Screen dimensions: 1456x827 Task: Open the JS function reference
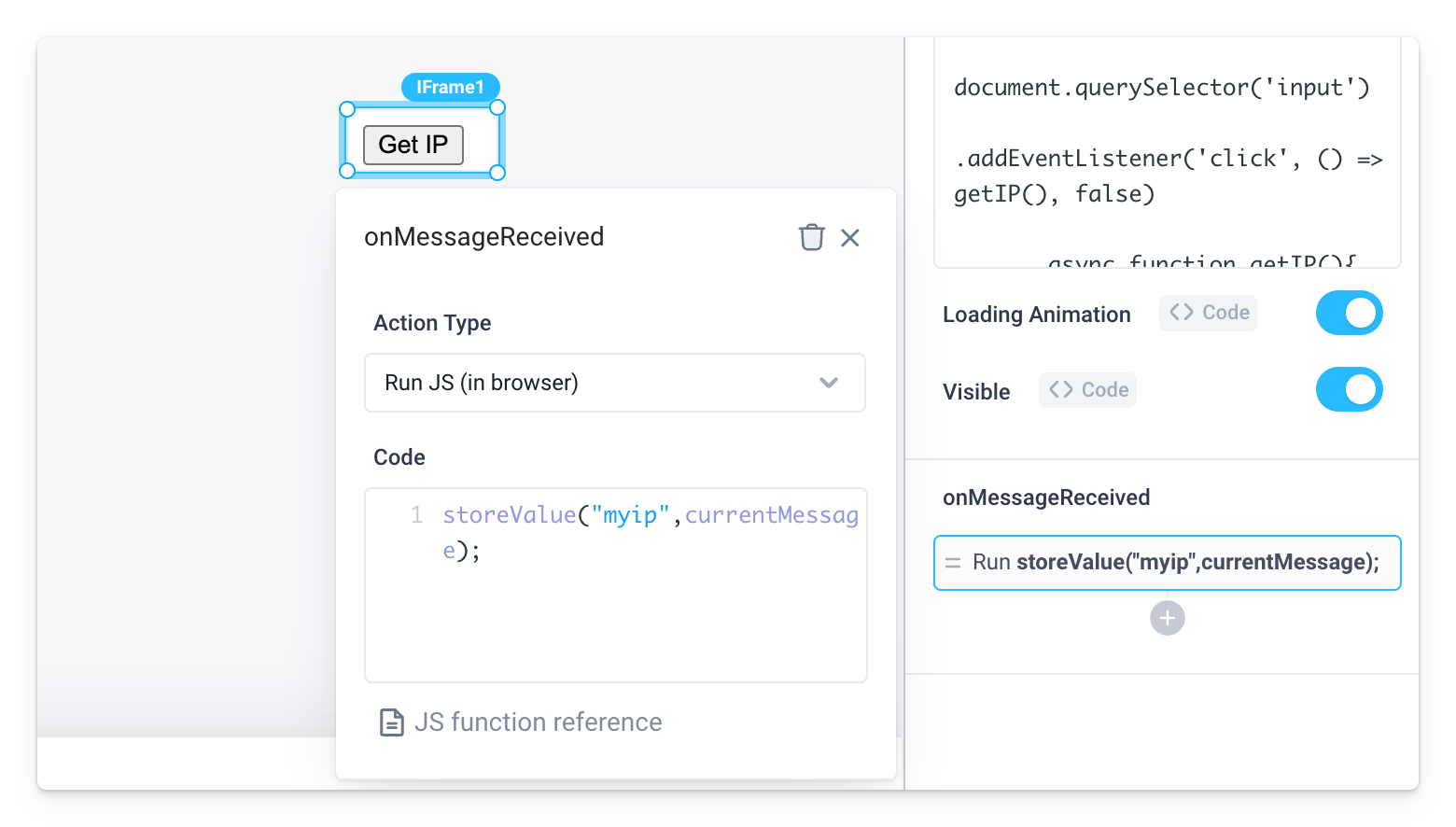click(539, 722)
